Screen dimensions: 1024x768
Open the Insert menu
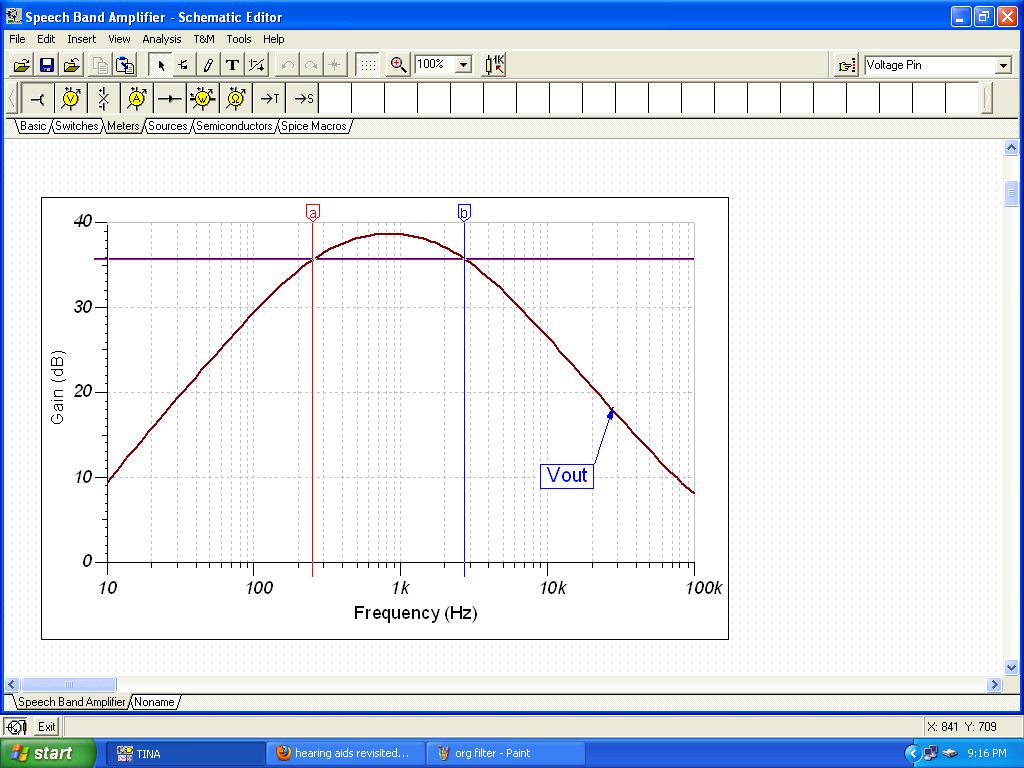[82, 39]
